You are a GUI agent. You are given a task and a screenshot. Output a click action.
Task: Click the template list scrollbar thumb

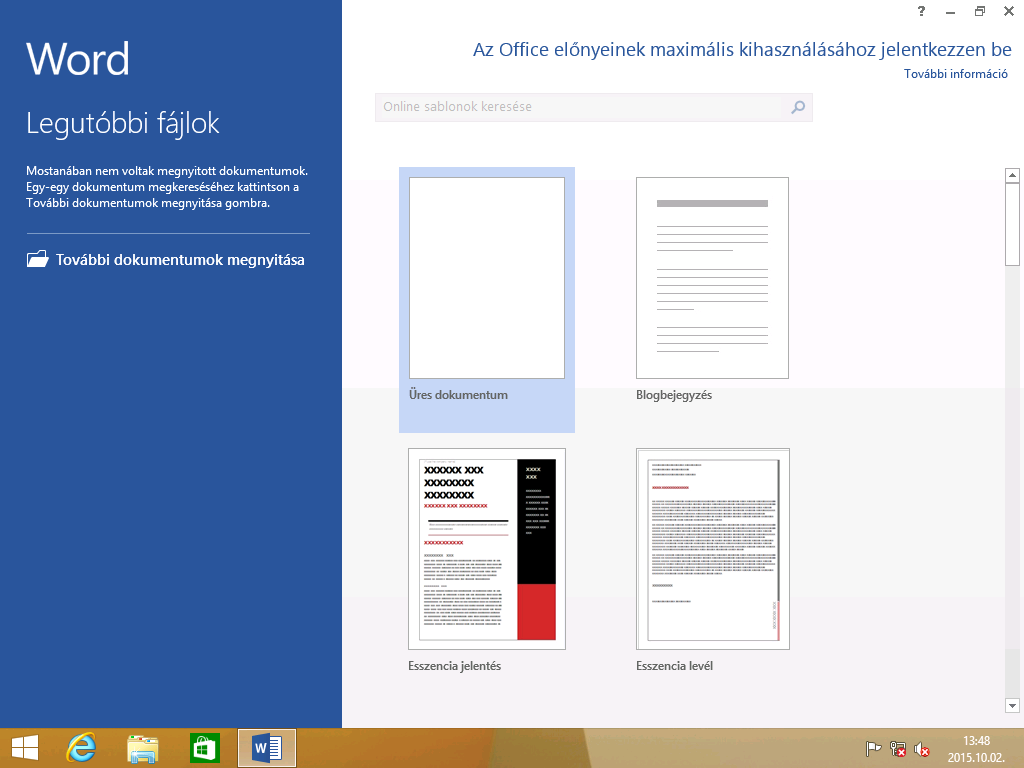coord(1012,224)
